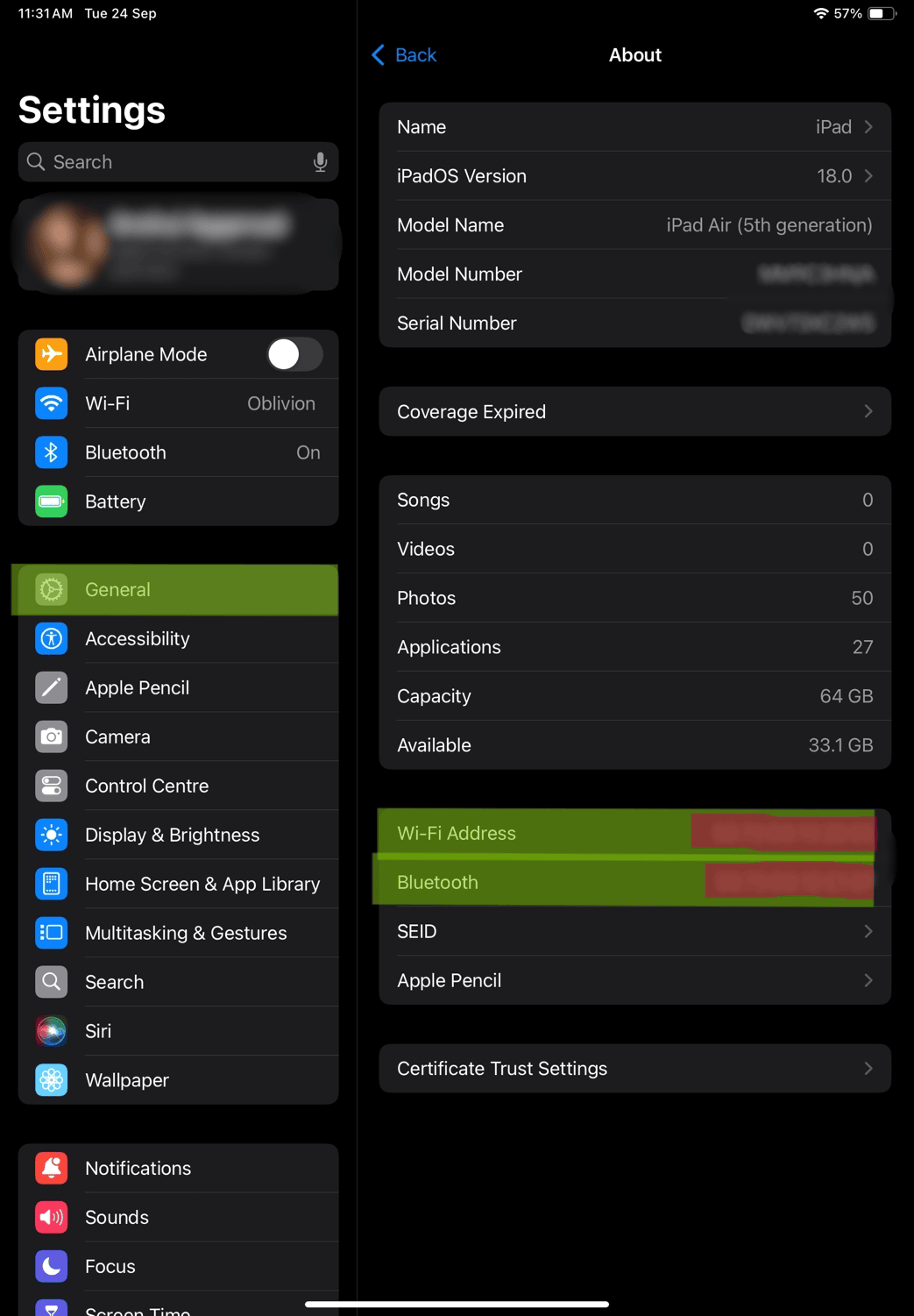This screenshot has width=914, height=1316.
Task: Open Coverage Expired details
Action: click(634, 411)
